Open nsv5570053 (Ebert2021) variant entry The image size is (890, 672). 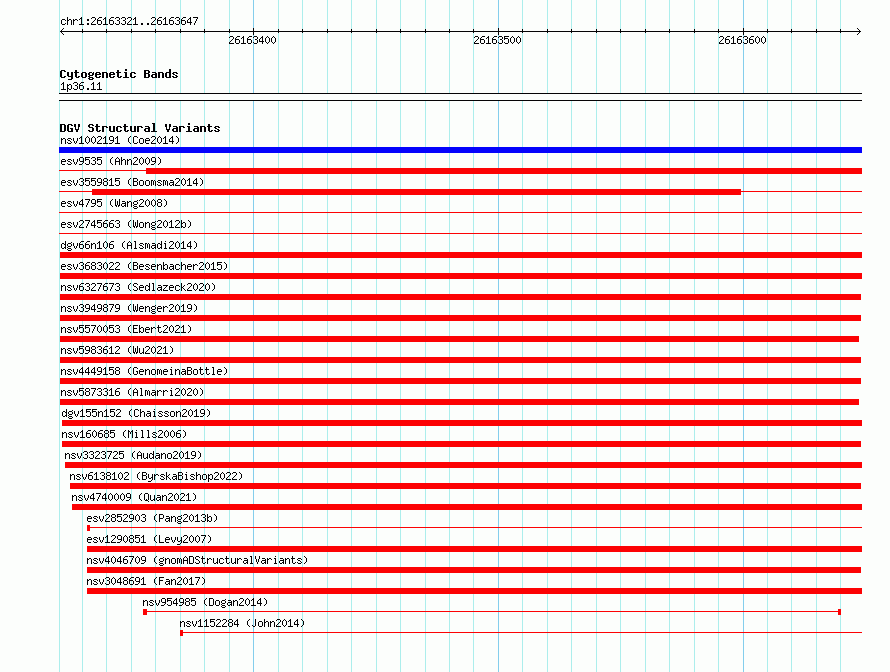pos(126,329)
